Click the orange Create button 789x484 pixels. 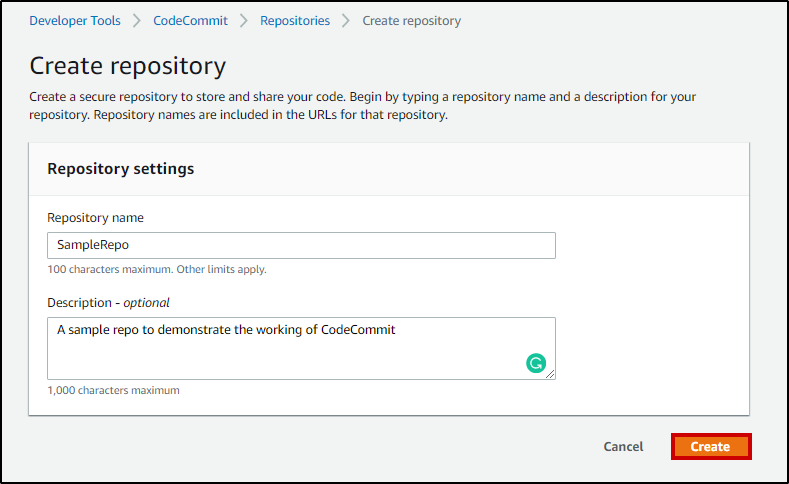point(711,447)
